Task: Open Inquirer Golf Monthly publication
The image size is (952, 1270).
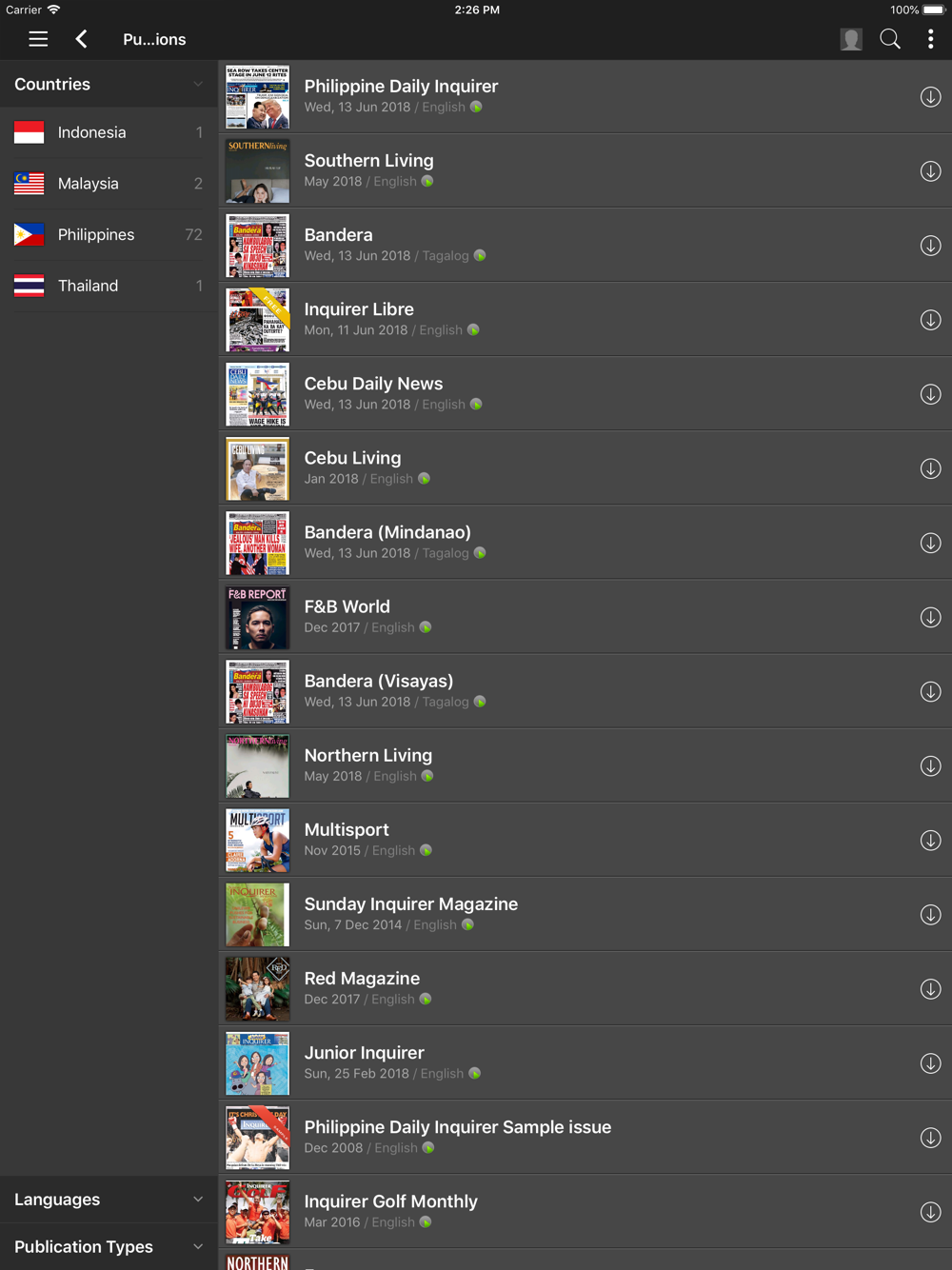Action: point(585,1212)
